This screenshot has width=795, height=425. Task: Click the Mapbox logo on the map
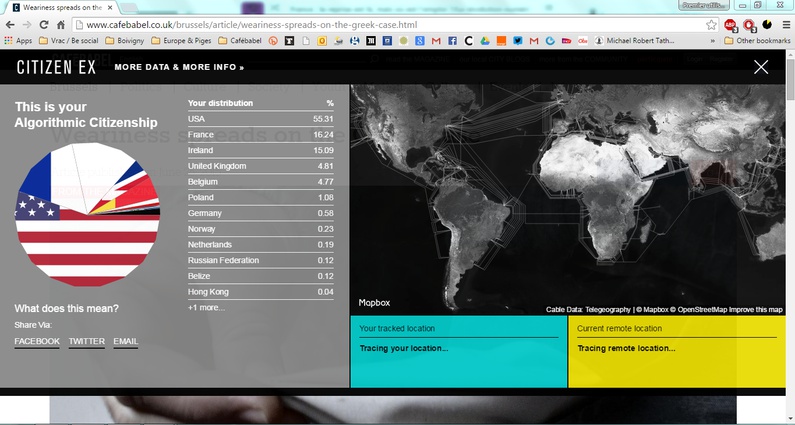(374, 303)
